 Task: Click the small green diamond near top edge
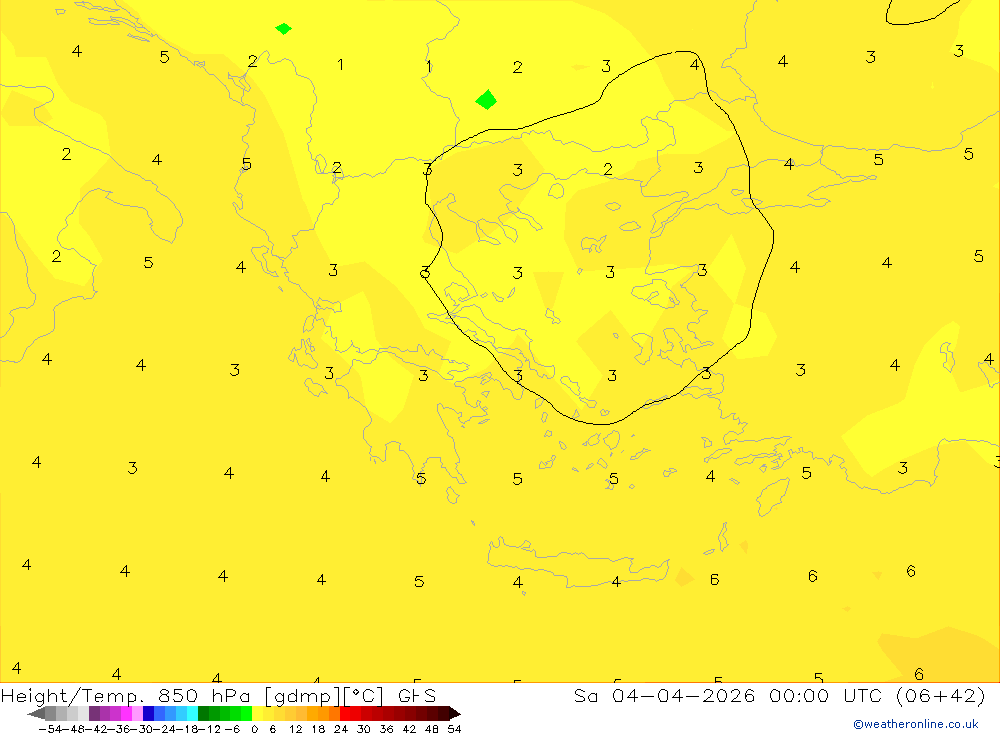[x=283, y=29]
